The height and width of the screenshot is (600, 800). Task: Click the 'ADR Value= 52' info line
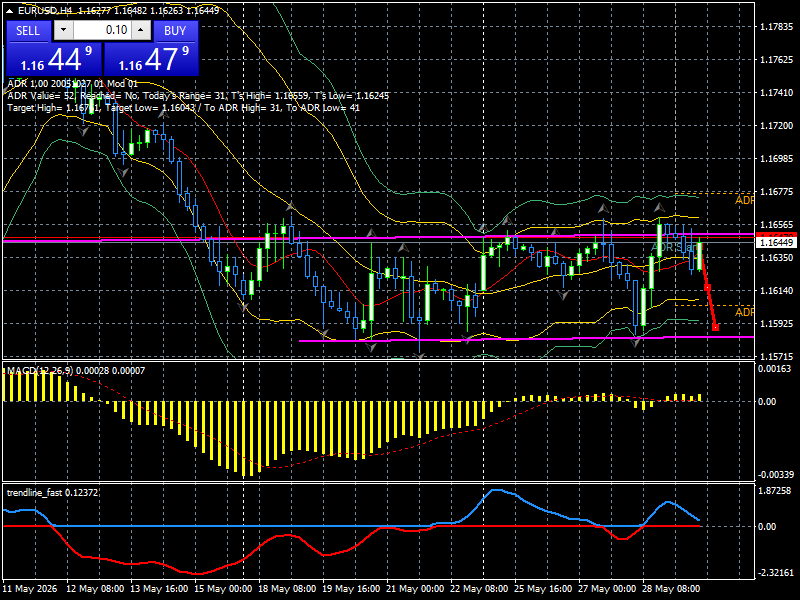point(198,96)
